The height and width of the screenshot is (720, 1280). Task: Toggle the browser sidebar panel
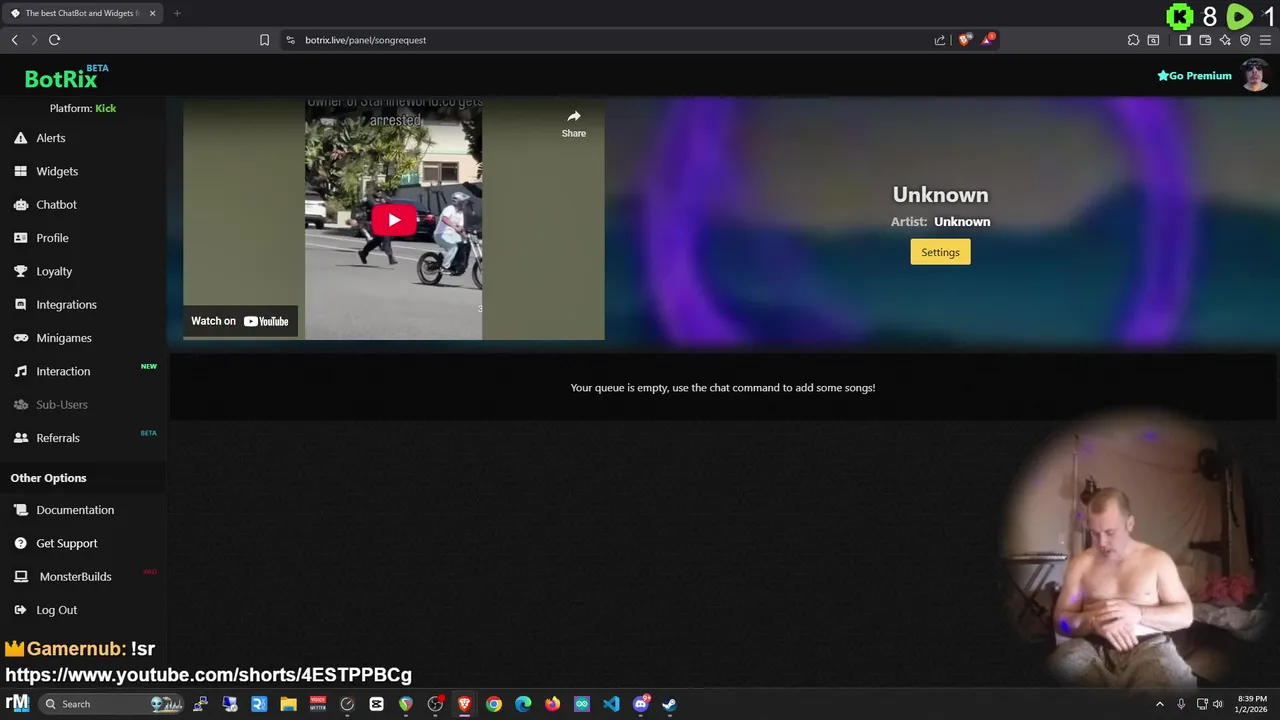tap(1184, 40)
